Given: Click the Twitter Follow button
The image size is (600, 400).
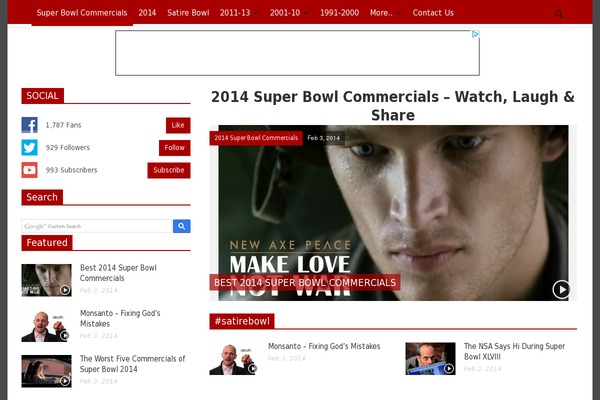Looking at the screenshot, I should pyautogui.click(x=174, y=148).
